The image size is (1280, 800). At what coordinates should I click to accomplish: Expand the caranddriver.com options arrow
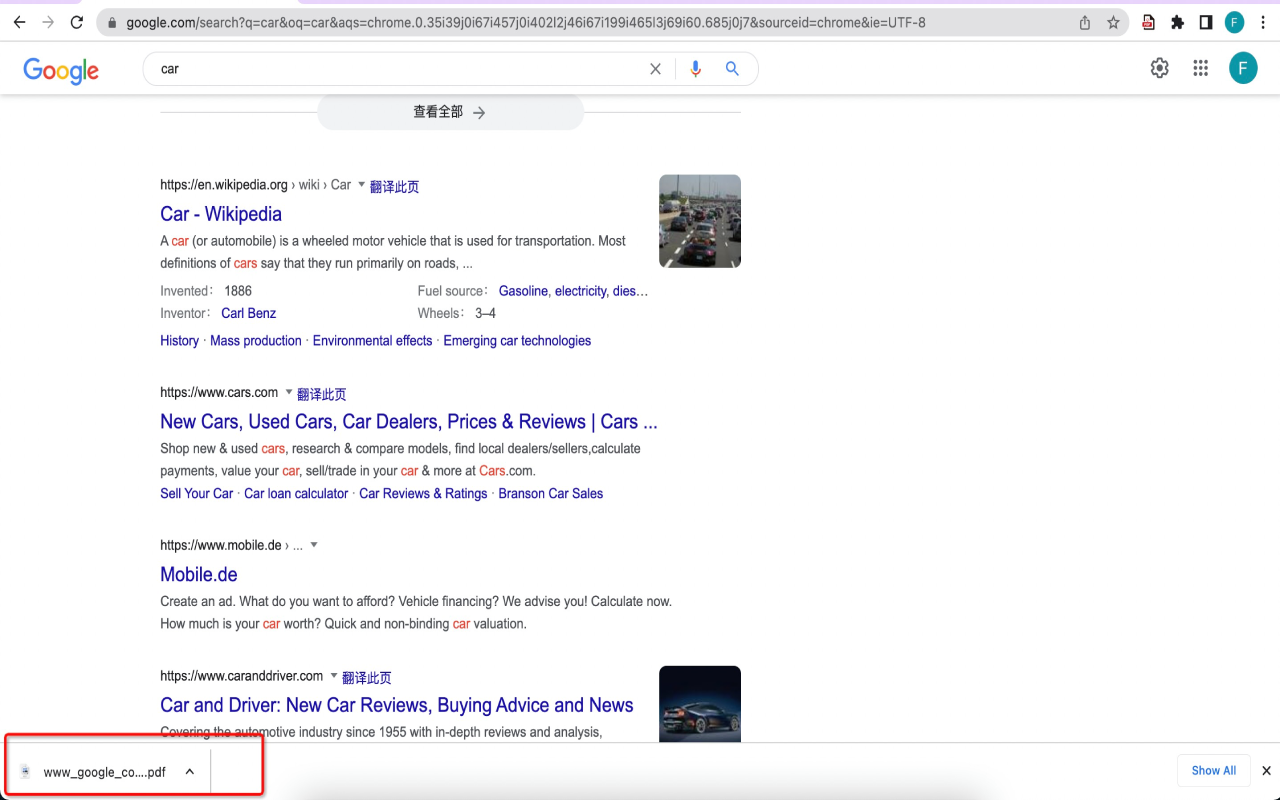click(334, 676)
